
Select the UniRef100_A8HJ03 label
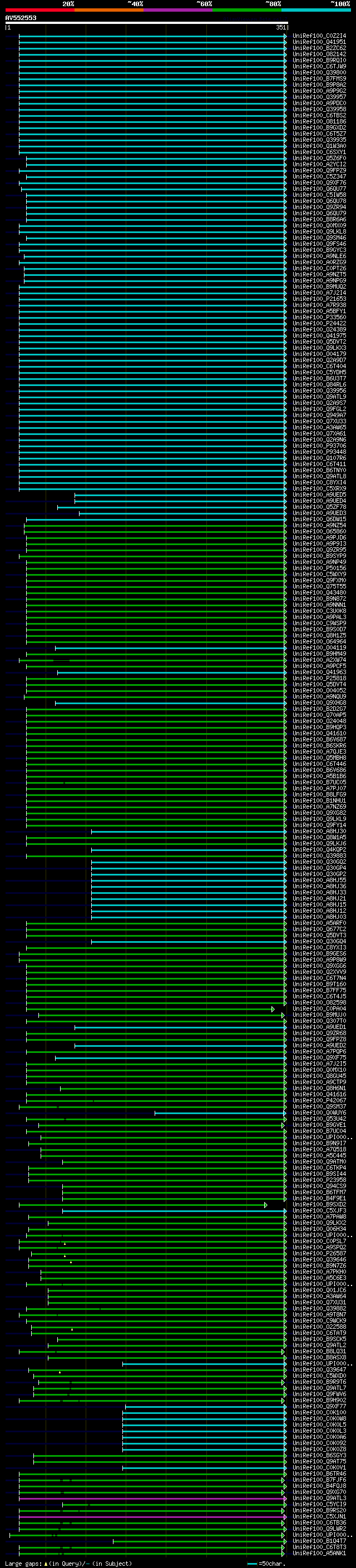(319, 917)
